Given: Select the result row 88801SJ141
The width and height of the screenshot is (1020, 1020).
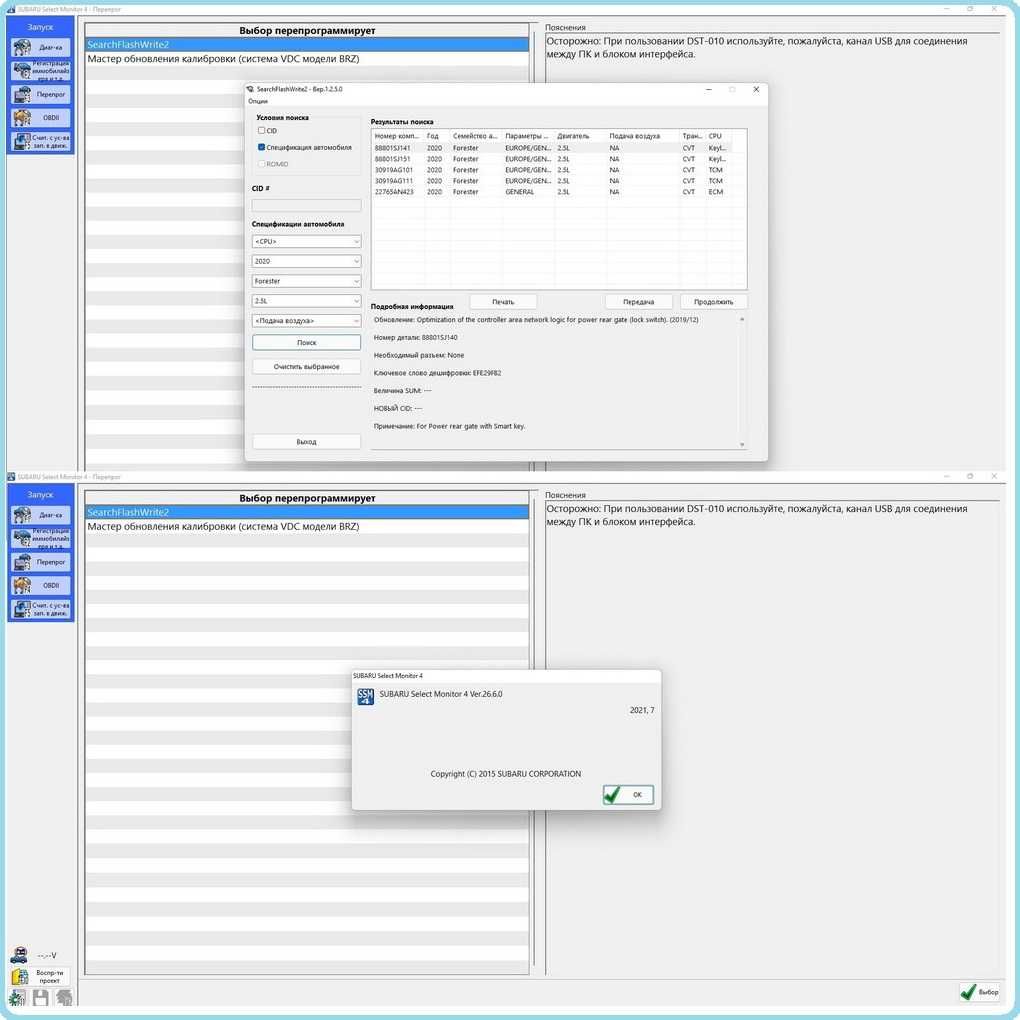Looking at the screenshot, I should tap(559, 148).
